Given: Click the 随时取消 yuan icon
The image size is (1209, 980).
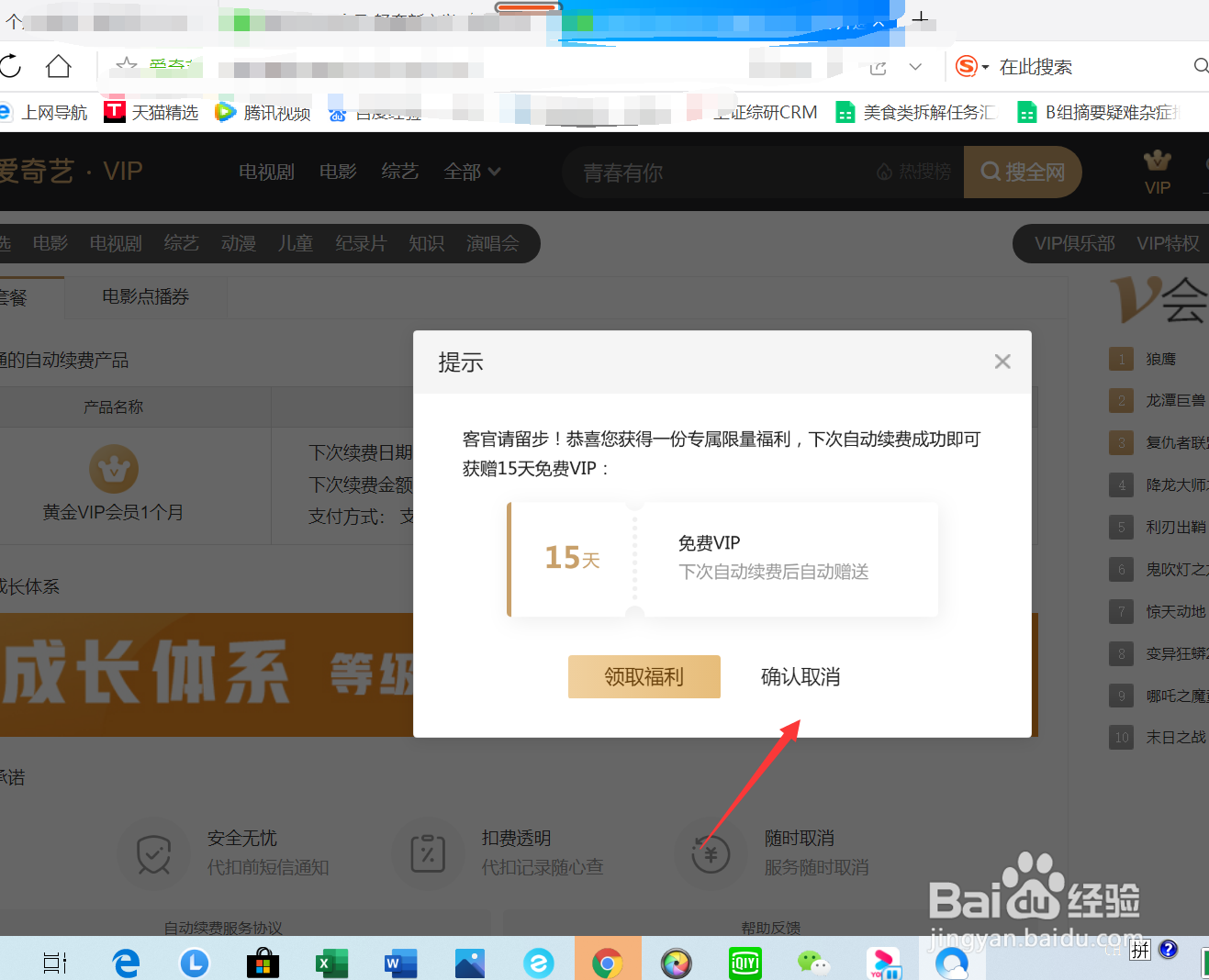Looking at the screenshot, I should point(710,854).
